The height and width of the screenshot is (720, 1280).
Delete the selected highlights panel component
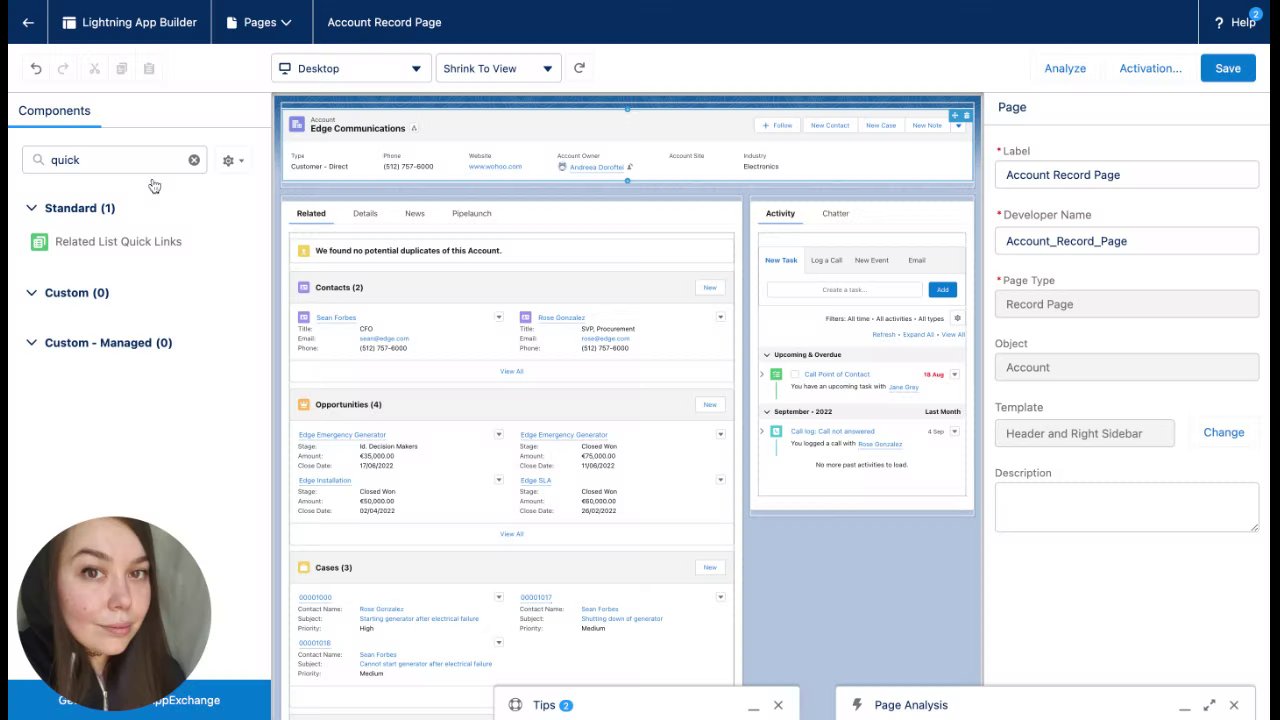pyautogui.click(x=966, y=115)
